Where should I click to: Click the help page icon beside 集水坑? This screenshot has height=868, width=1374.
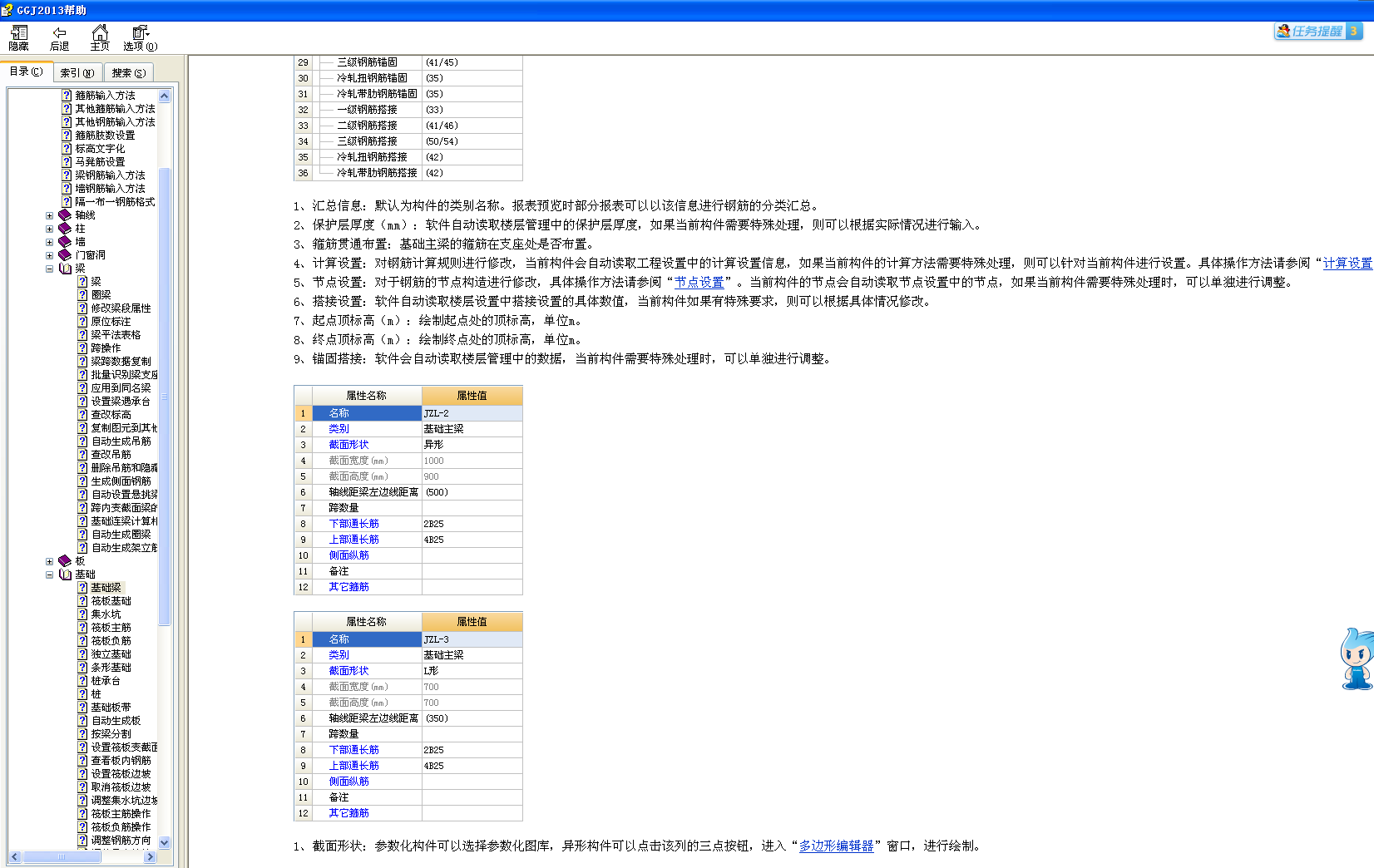click(x=82, y=614)
